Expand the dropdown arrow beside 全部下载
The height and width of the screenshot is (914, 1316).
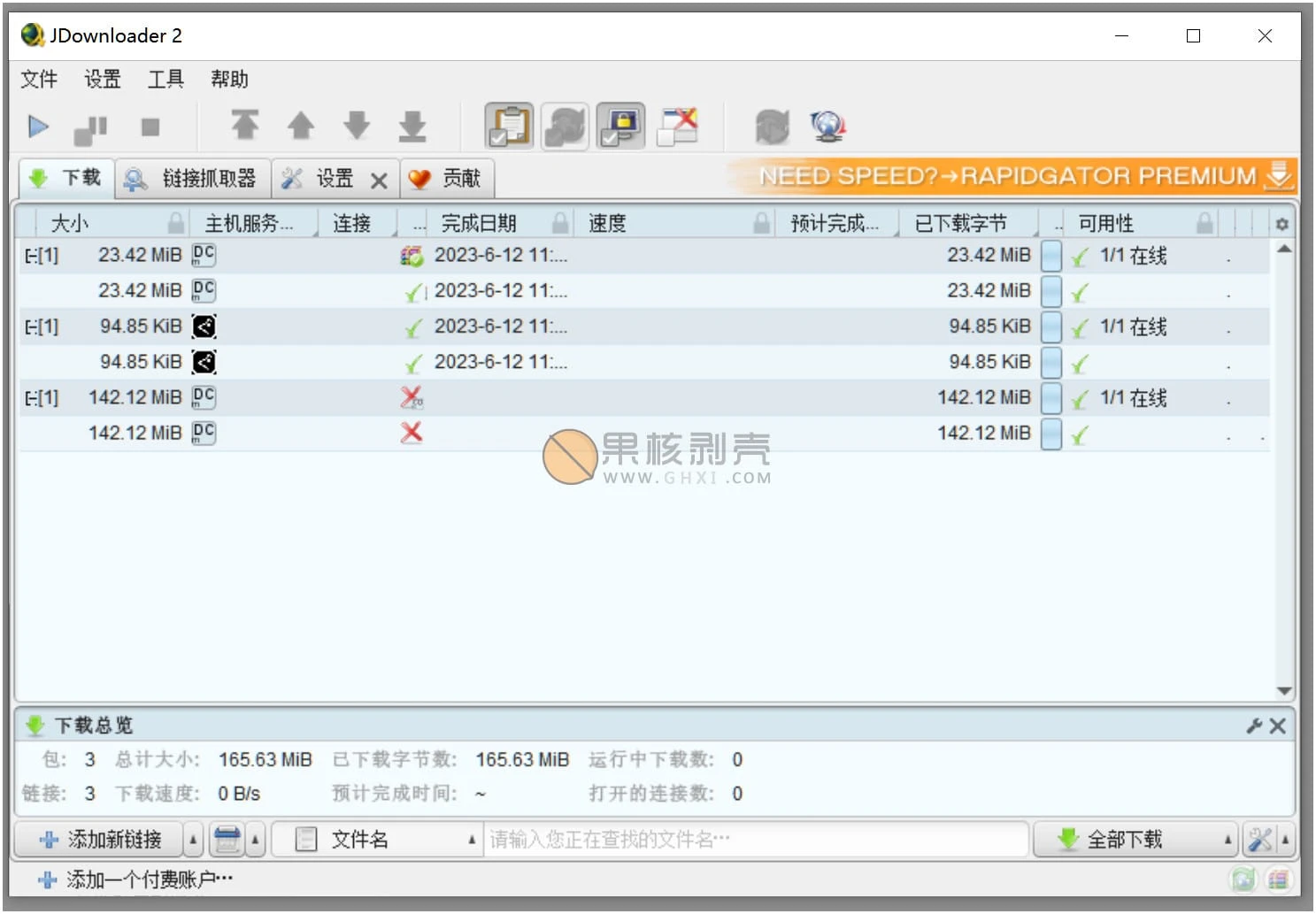1229,839
